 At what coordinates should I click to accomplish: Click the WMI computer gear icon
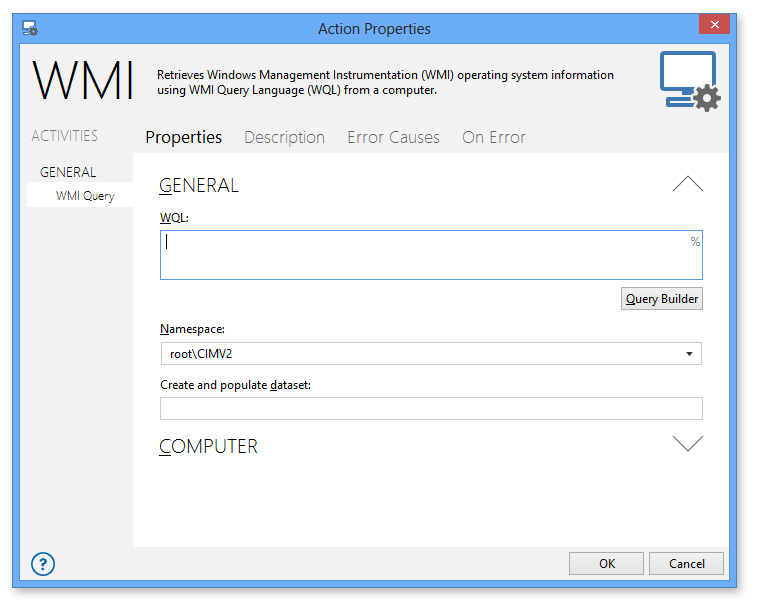pos(689,81)
